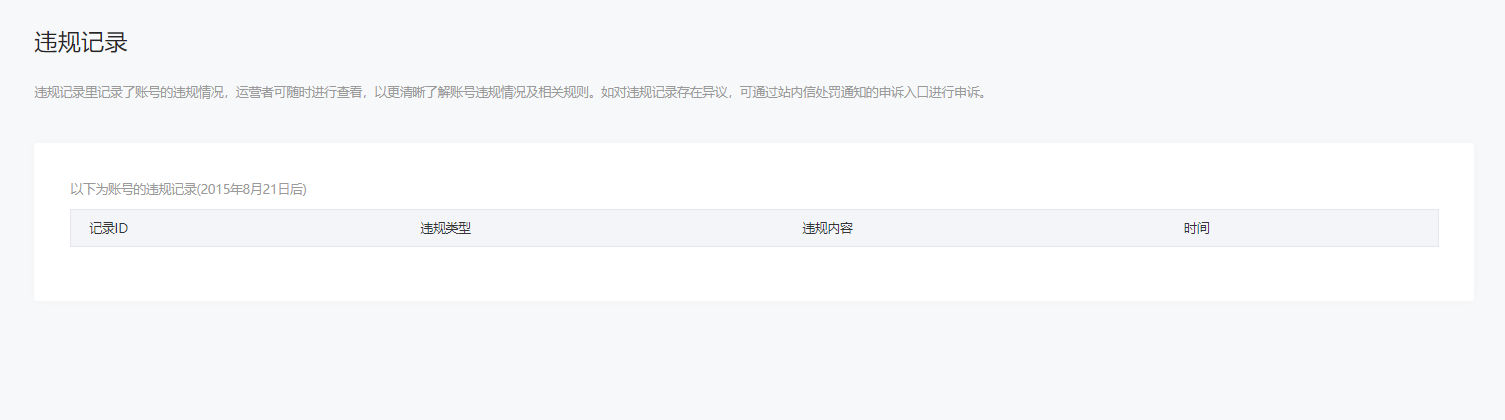Select the 记录ID column header
The height and width of the screenshot is (420, 1505).
tap(109, 228)
